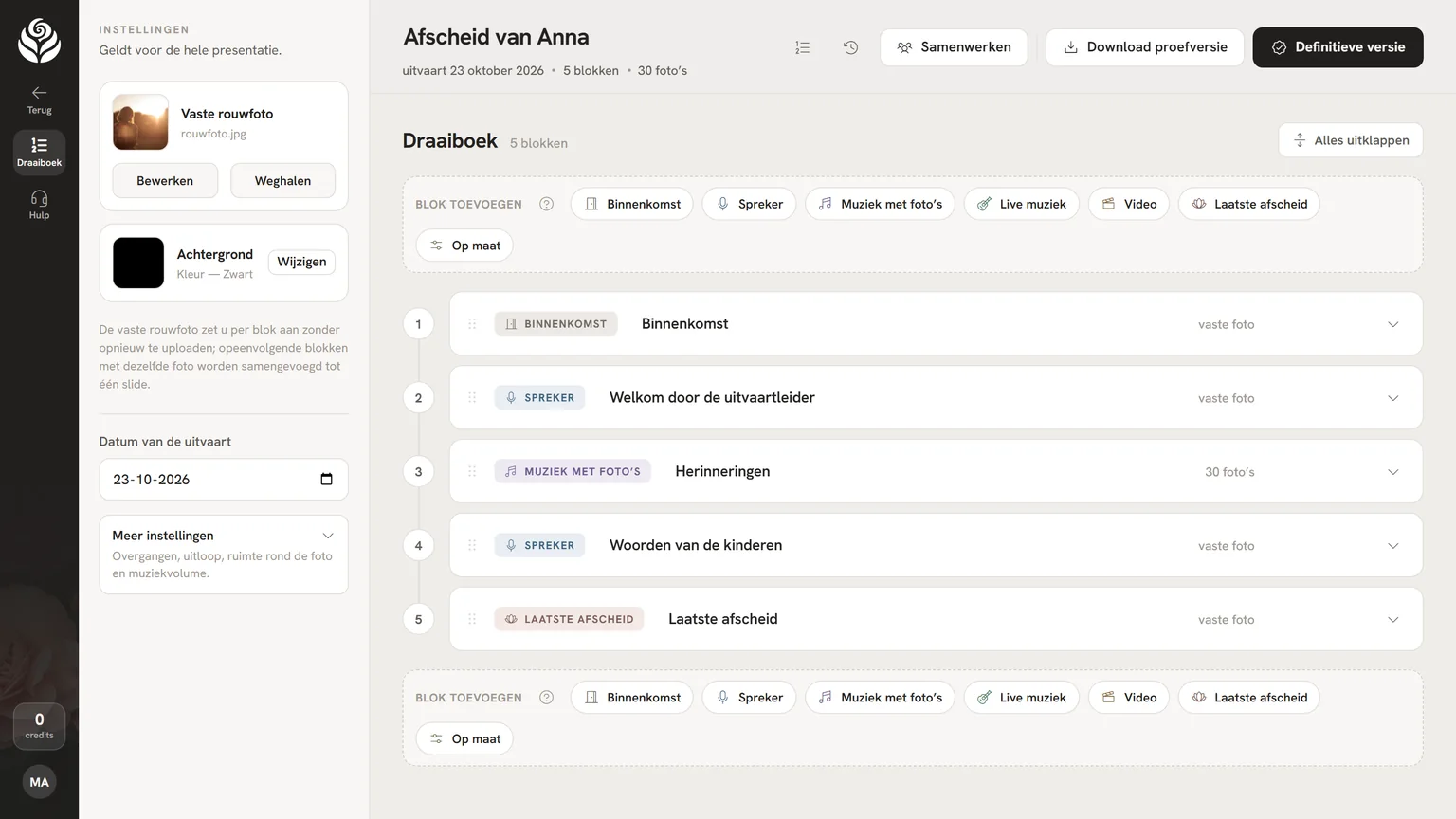This screenshot has width=1456, height=819.
Task: Click help question mark next to top Blok toevoegen
Action: (x=547, y=204)
